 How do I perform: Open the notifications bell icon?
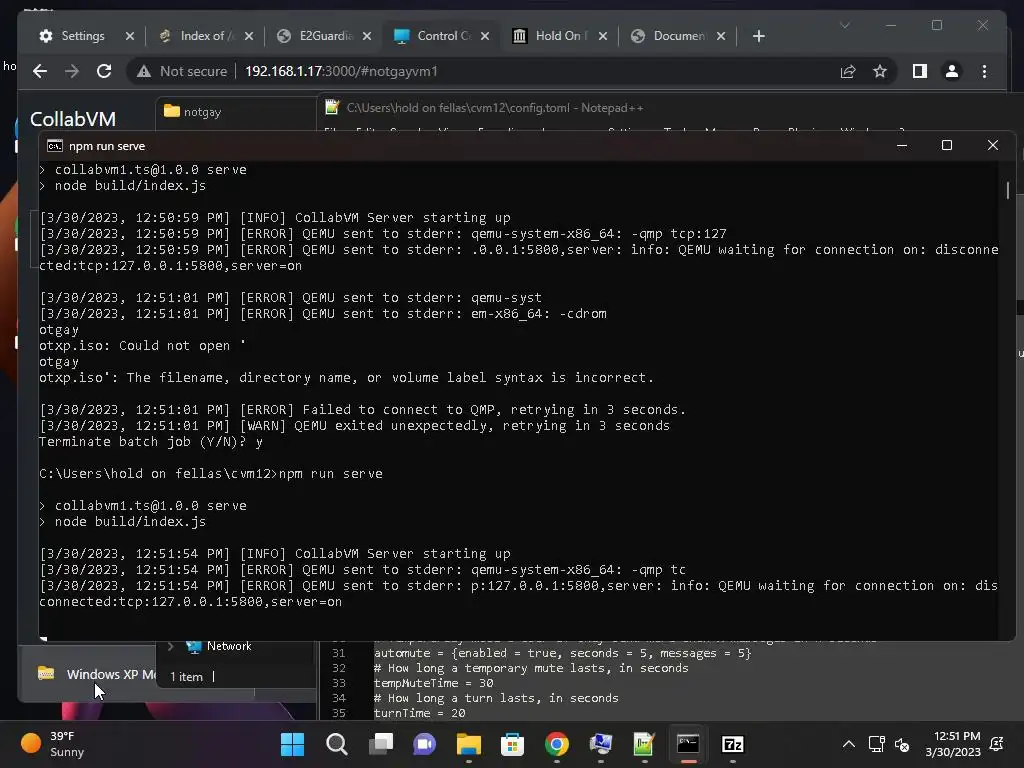tap(997, 744)
